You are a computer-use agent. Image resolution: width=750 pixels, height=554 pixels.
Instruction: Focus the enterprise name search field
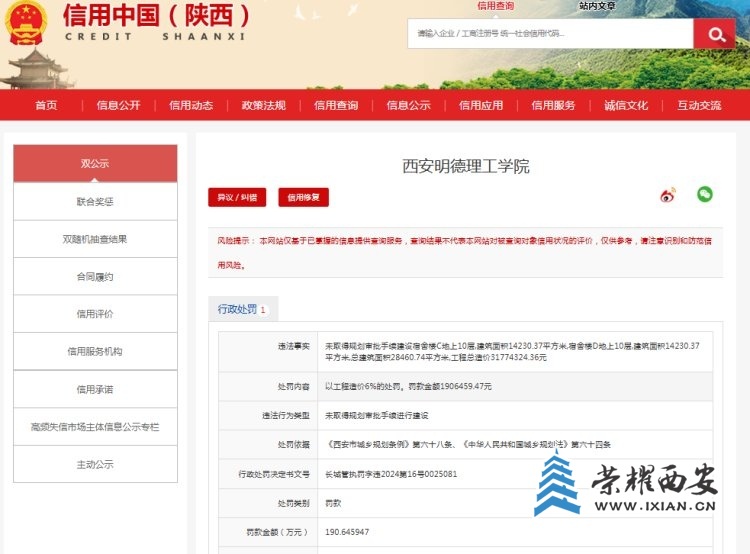coord(551,34)
